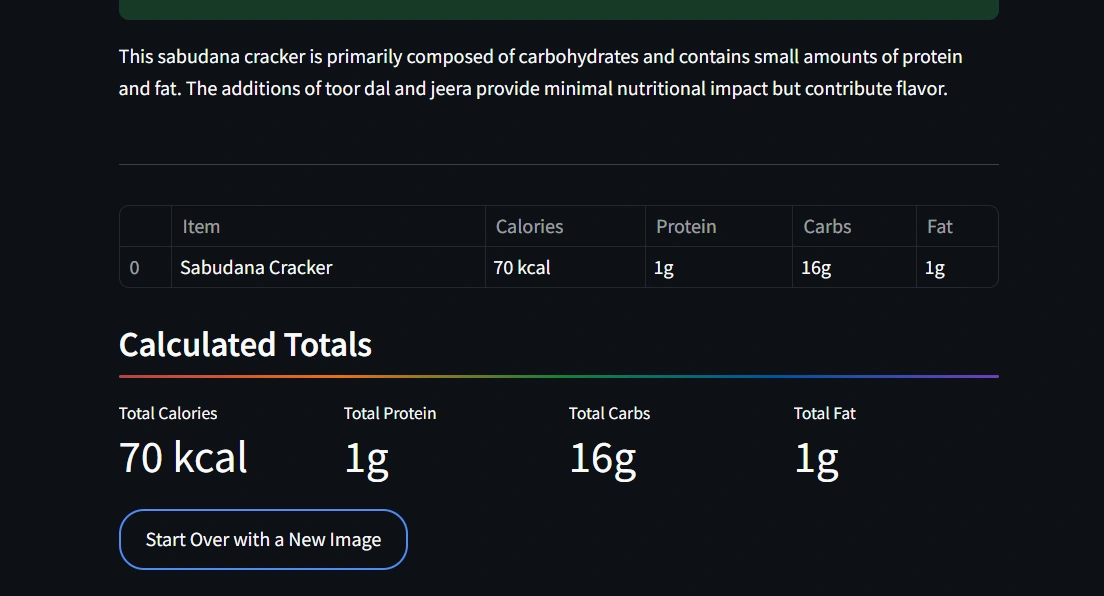Click the Total Calories metric label

(168, 413)
